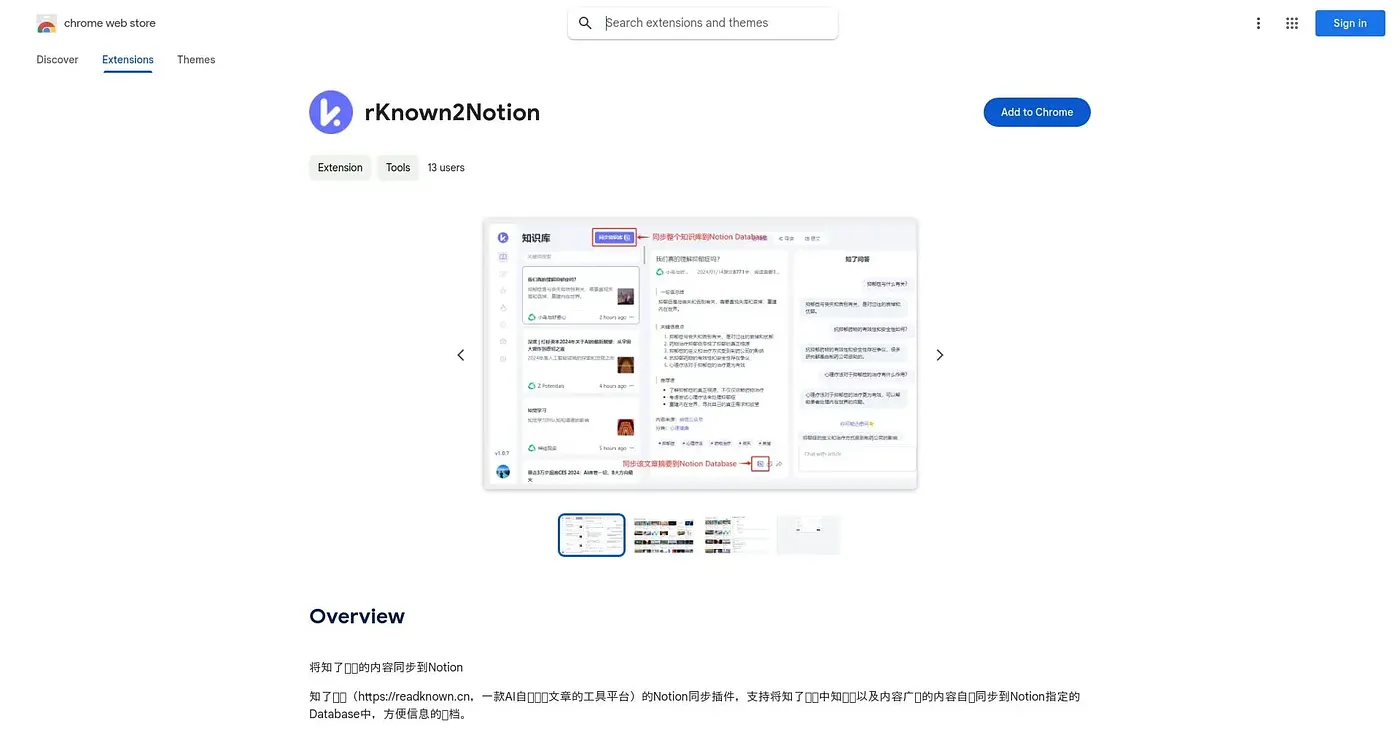Click the Tools category chip
This screenshot has width=1400, height=729.
click(x=398, y=167)
